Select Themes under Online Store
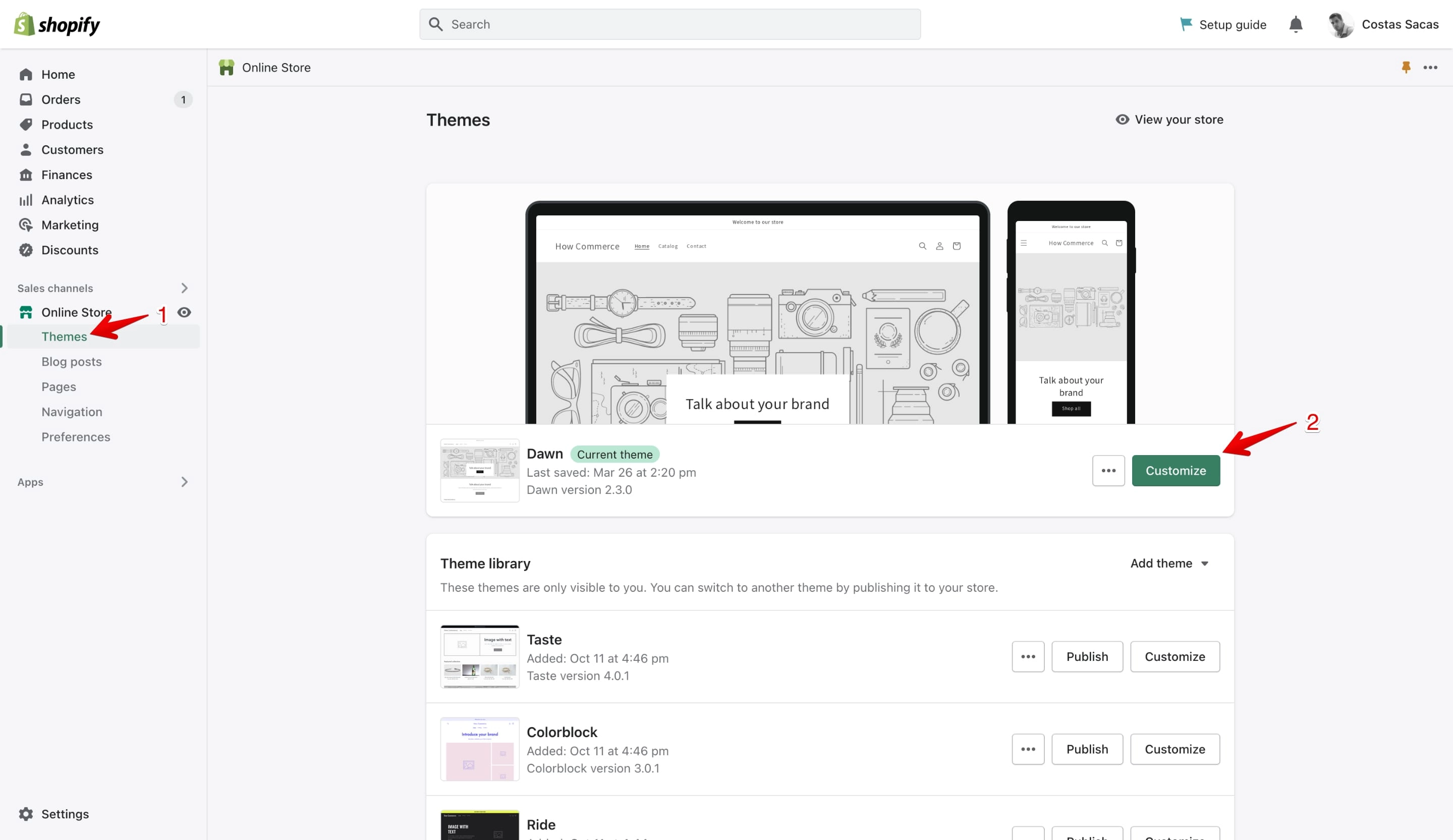The image size is (1453, 840). tap(64, 336)
